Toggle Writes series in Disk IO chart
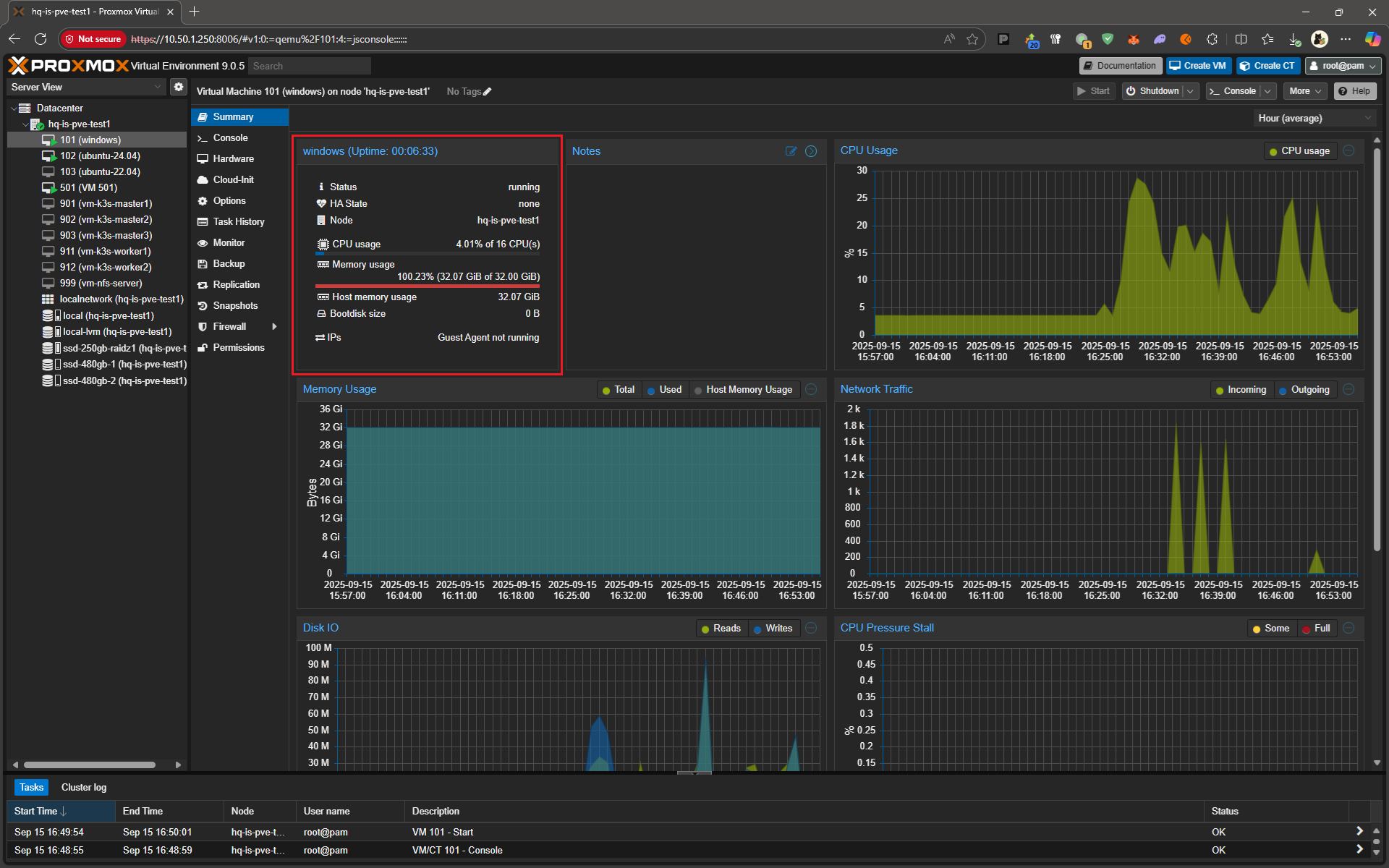 (773, 629)
